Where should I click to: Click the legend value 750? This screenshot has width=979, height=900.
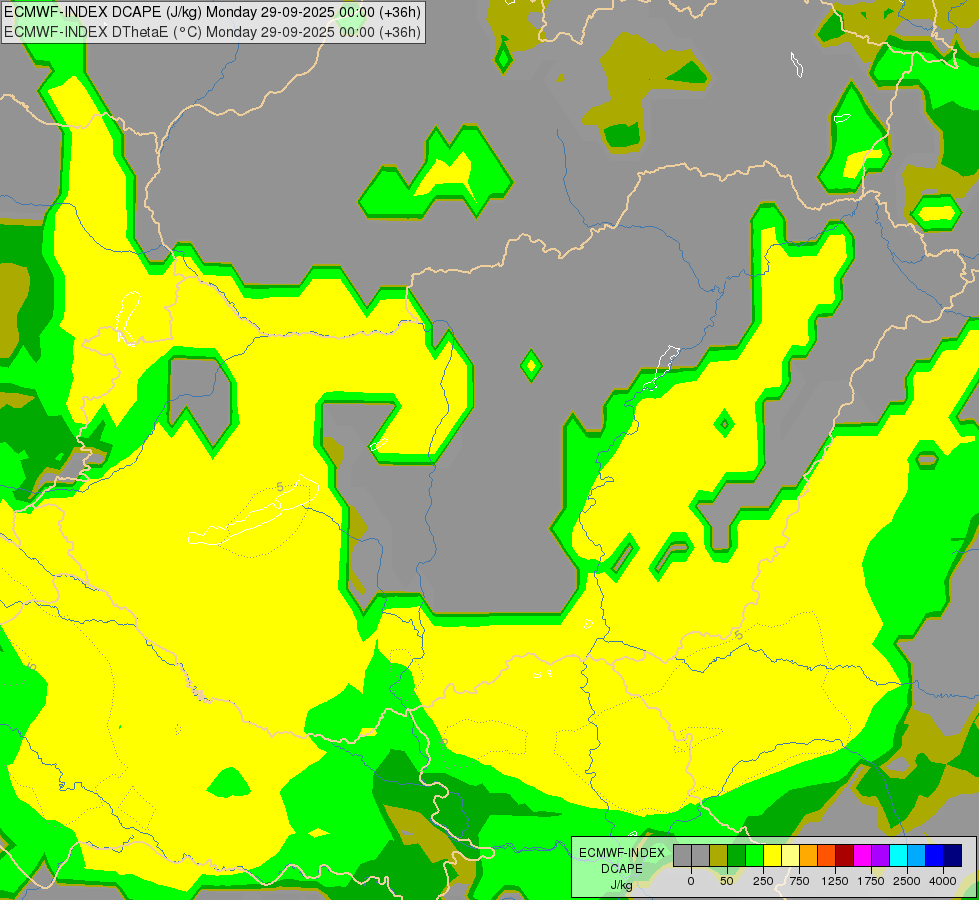[x=799, y=881]
